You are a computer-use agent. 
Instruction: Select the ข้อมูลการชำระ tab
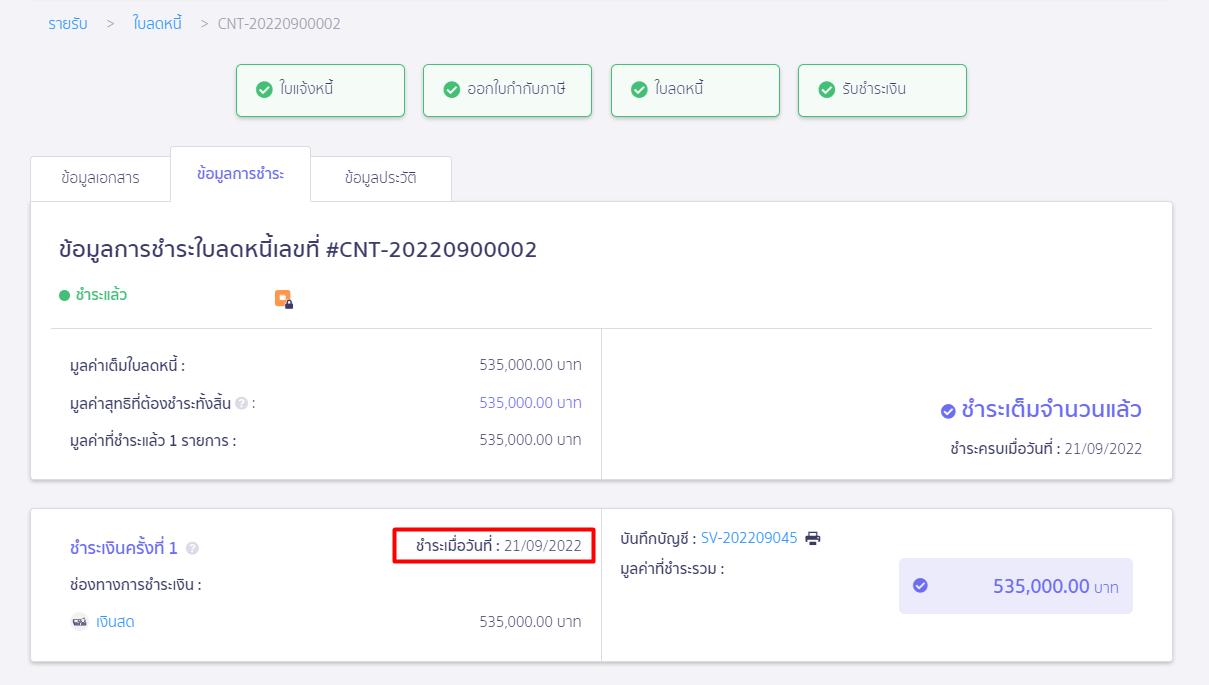click(240, 174)
